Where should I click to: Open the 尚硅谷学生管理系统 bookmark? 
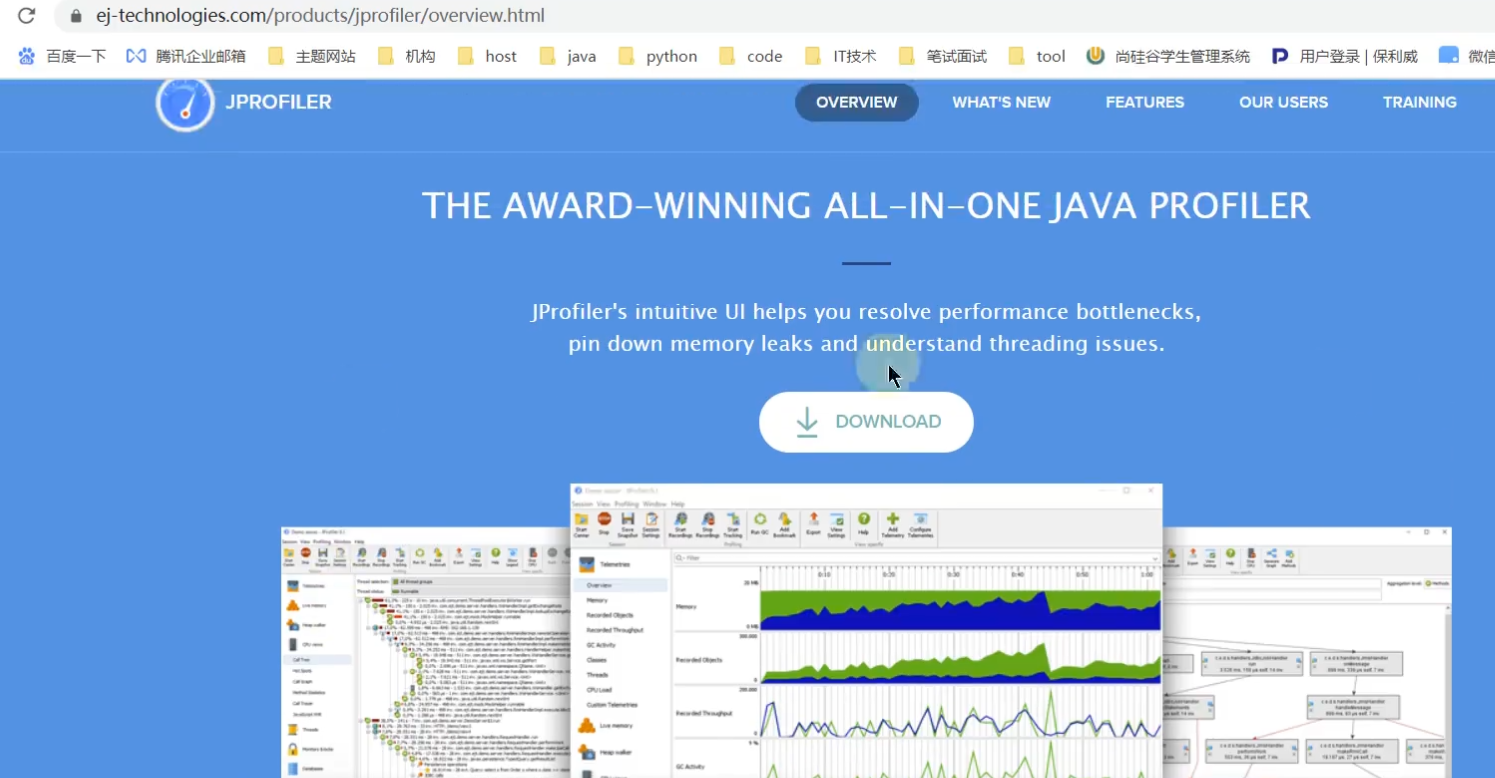point(1168,56)
